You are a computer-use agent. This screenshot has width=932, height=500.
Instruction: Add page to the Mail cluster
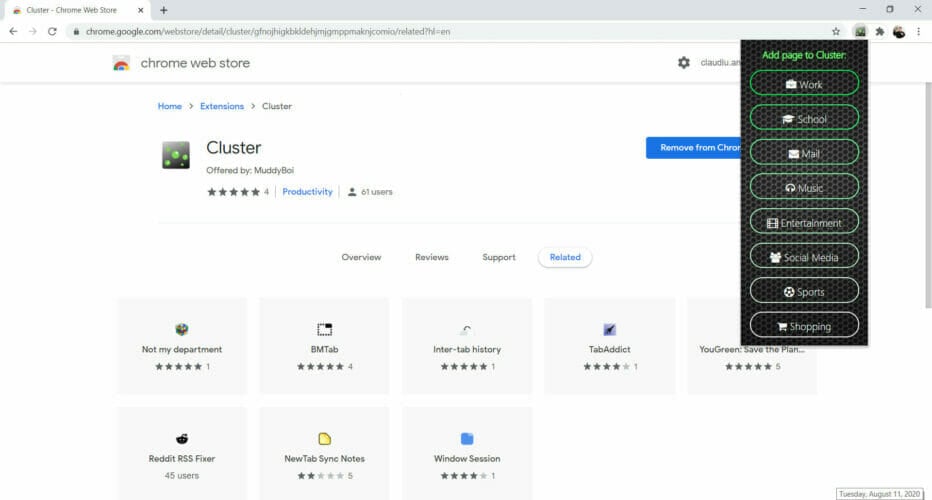(804, 153)
